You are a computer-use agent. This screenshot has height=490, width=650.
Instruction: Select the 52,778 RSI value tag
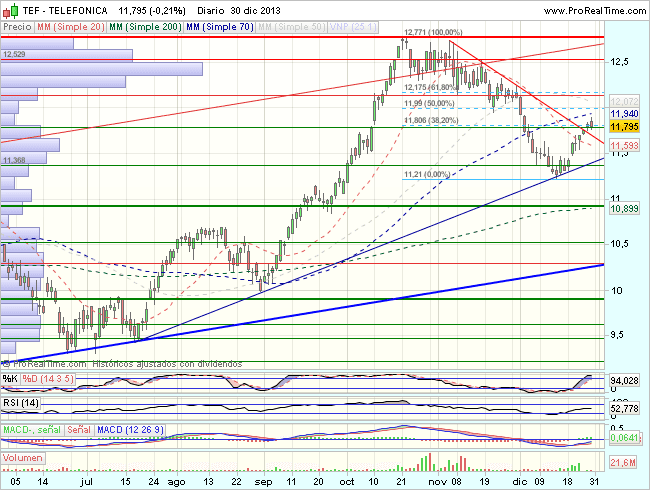[x=625, y=408]
